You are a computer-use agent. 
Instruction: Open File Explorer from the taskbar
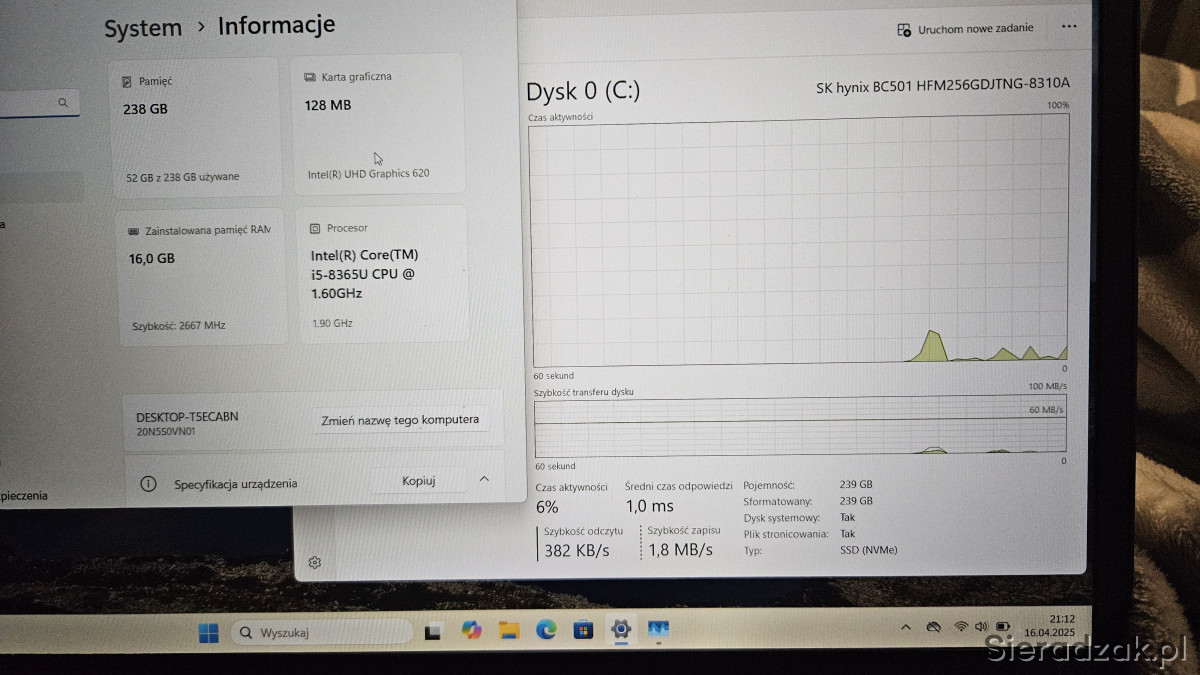(x=509, y=630)
